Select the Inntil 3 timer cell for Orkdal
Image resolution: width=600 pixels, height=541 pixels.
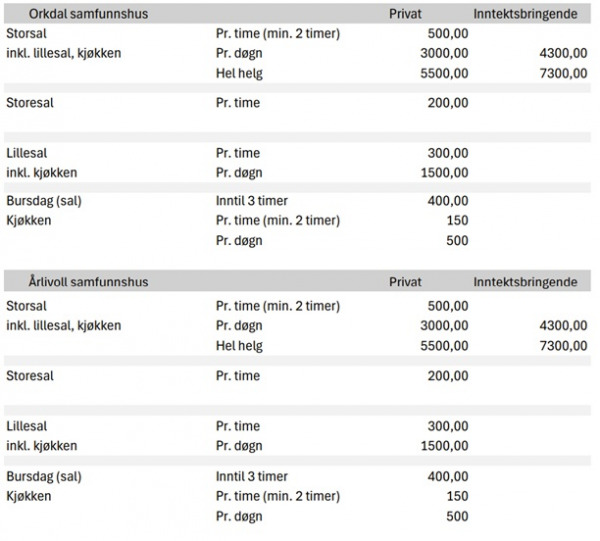[252, 201]
